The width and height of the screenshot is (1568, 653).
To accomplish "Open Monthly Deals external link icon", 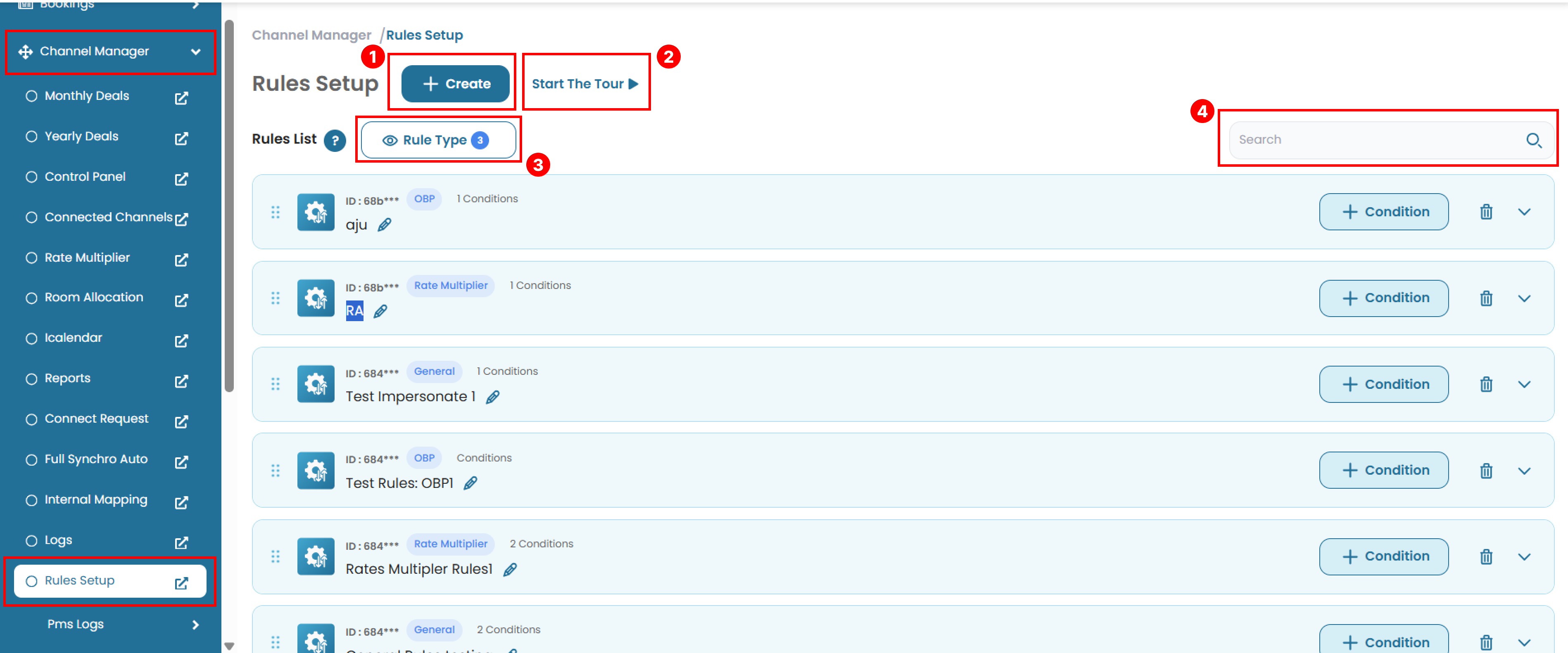I will pyautogui.click(x=181, y=97).
